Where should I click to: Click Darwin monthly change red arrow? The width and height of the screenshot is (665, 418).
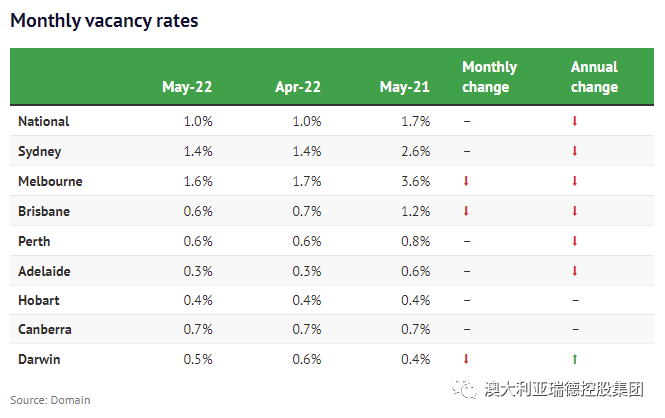pyautogui.click(x=466, y=359)
